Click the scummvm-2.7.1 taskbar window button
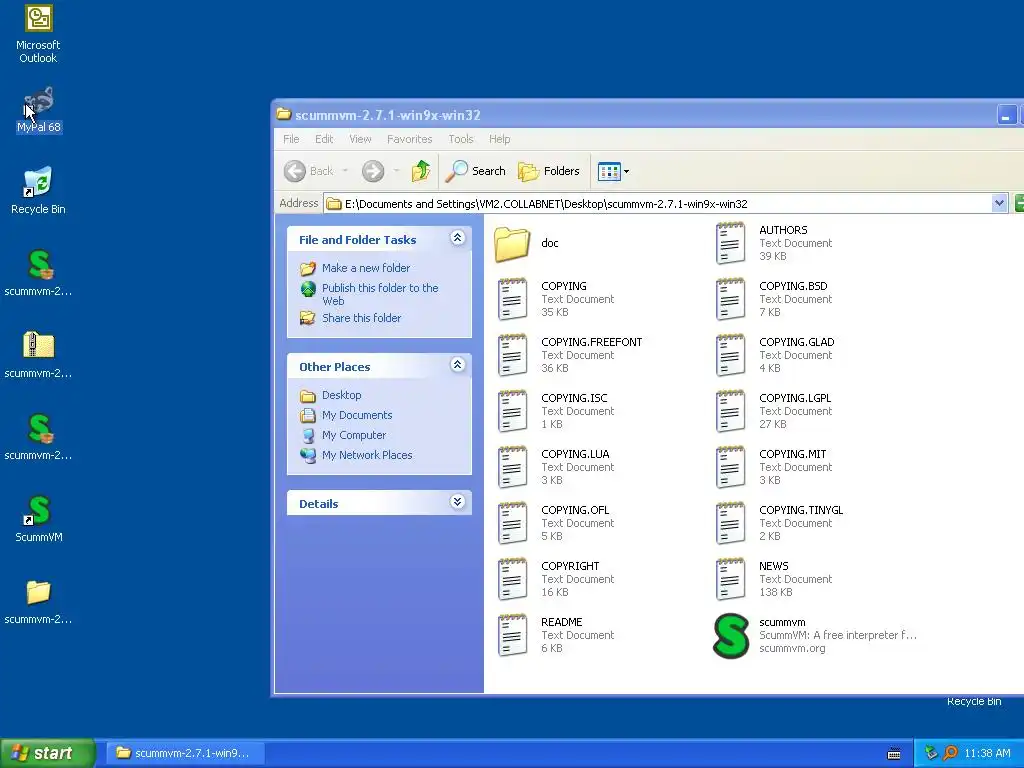The image size is (1024, 768). 185,753
